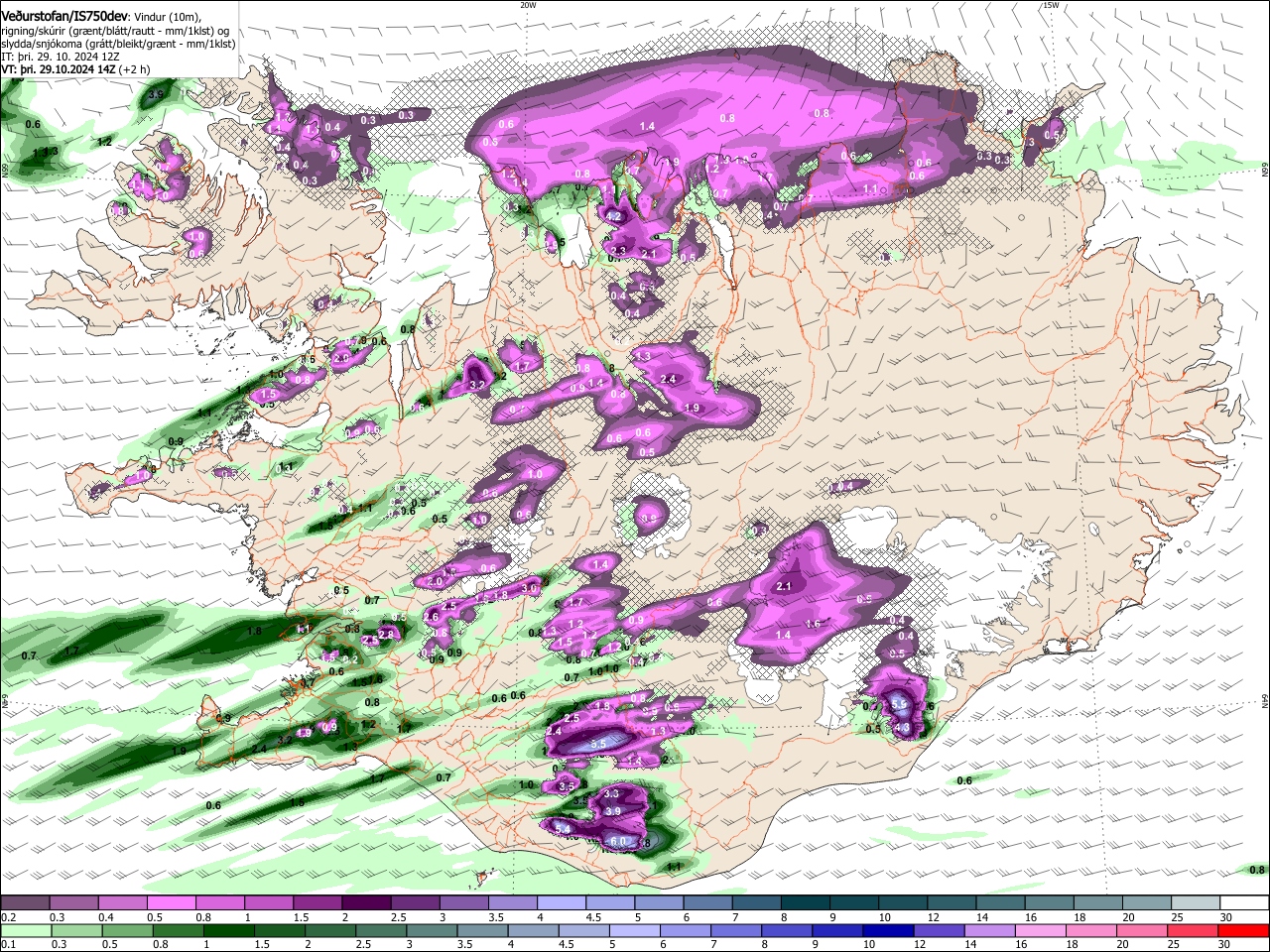Click the Veðurstofan/IS750dev title text
The image size is (1270, 952).
pyautogui.click(x=64, y=17)
